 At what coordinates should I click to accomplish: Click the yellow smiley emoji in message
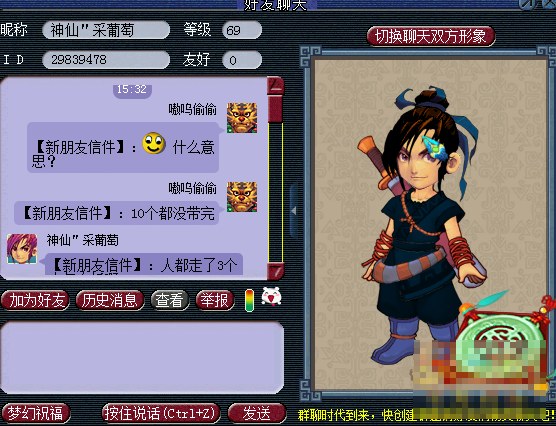[154, 143]
